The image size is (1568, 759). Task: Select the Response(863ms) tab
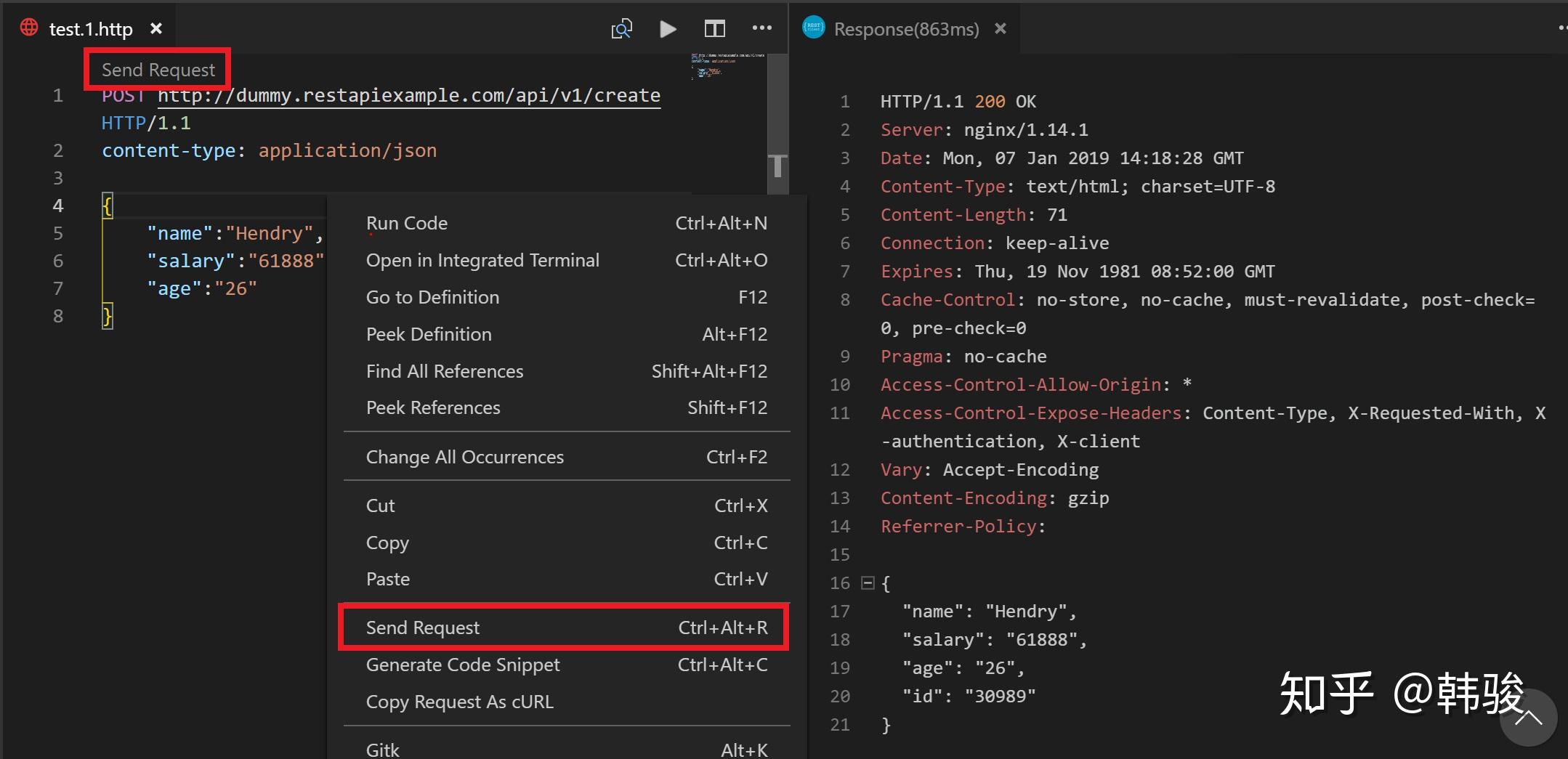[x=908, y=29]
